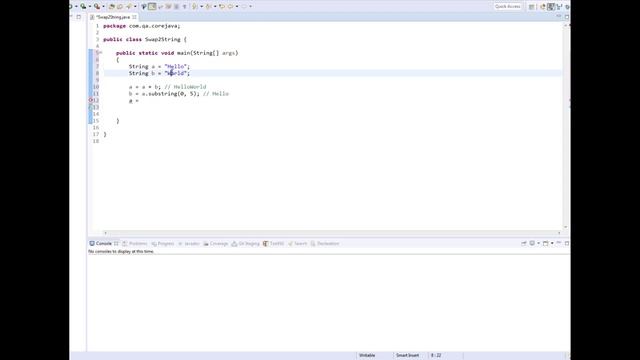Maximize the Console panel
The image size is (640, 360).
(x=567, y=243)
